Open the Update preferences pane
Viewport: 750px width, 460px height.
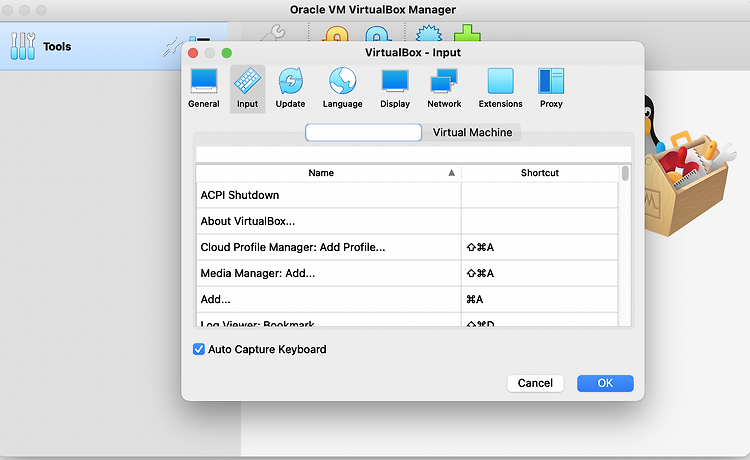(x=290, y=88)
